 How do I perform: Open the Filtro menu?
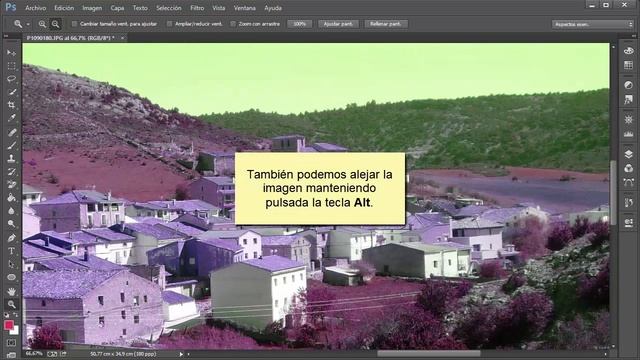[197, 8]
